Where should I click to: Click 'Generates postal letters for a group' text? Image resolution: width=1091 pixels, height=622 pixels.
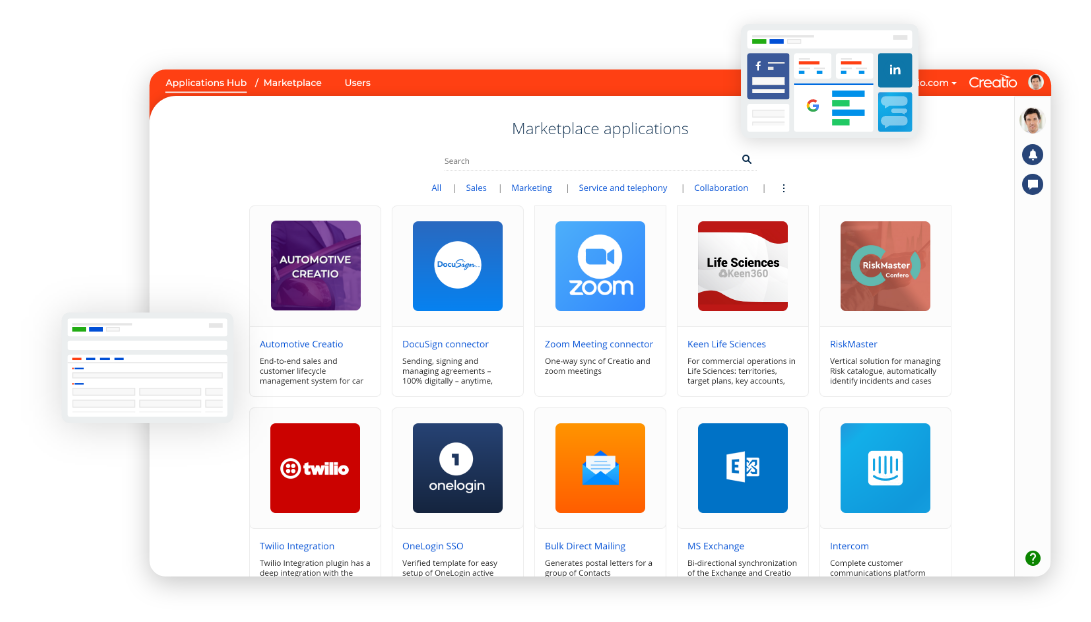point(598,568)
